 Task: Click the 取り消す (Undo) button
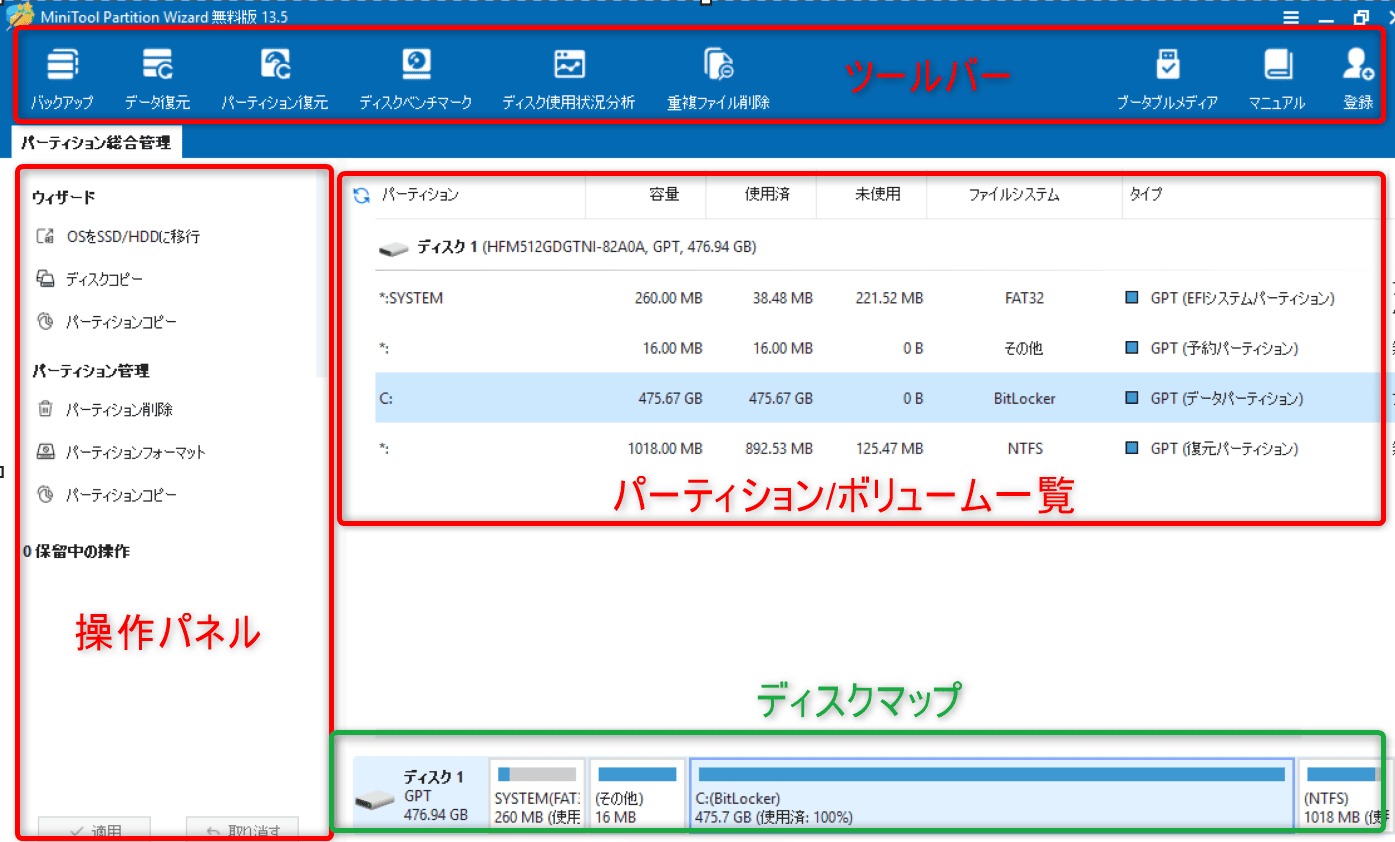tap(242, 831)
